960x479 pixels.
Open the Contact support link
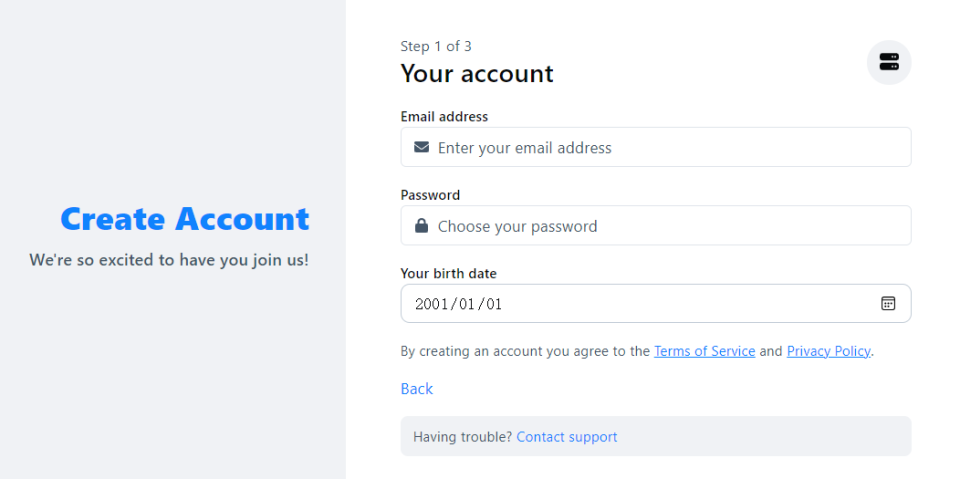(566, 437)
